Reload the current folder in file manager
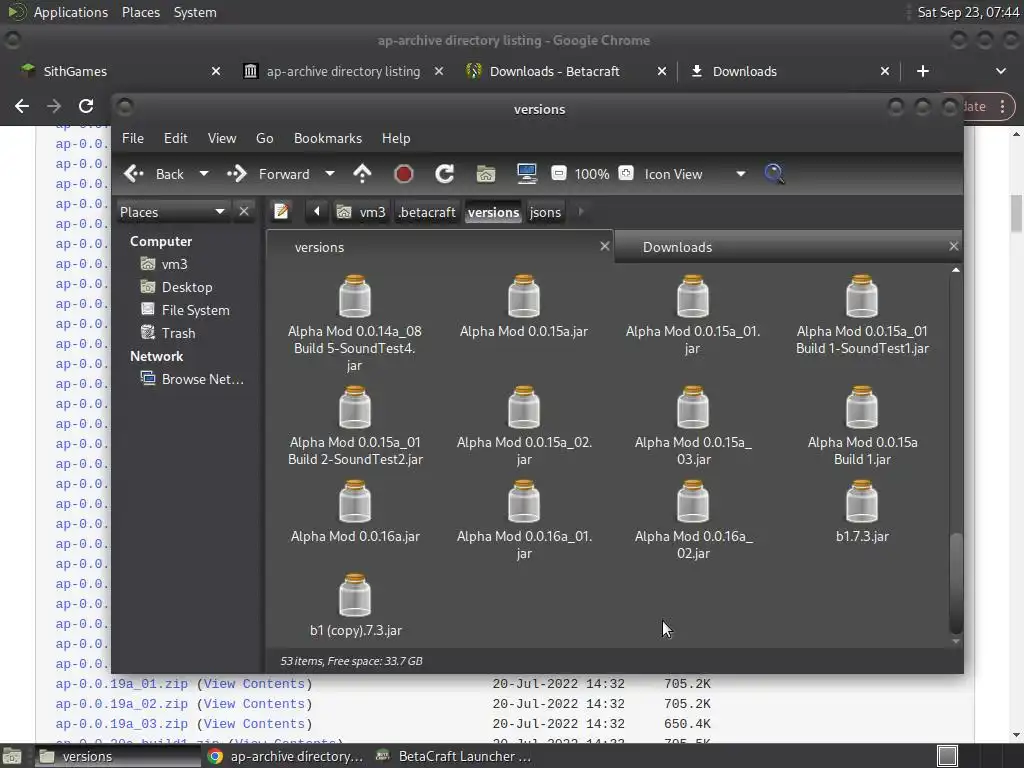Screen dimensions: 1024x768 click(445, 174)
